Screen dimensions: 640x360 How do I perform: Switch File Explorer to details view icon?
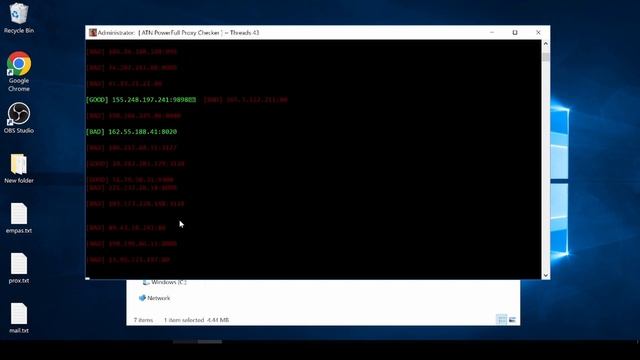502,320
